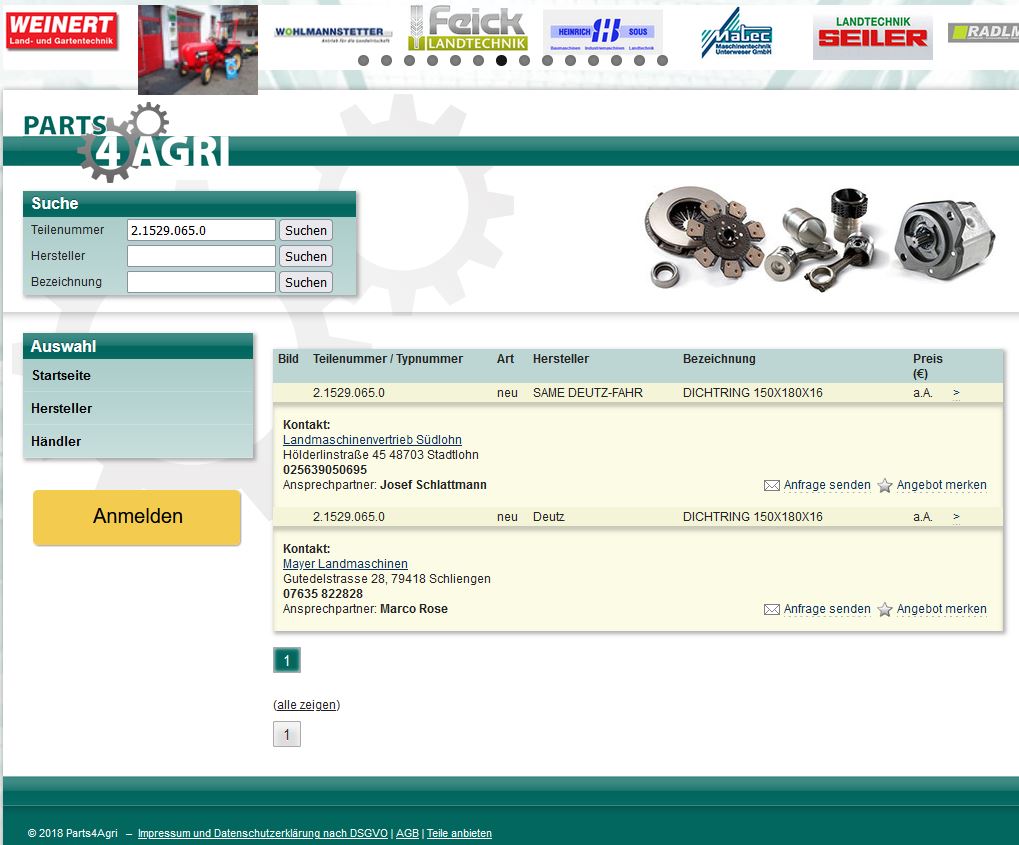This screenshot has width=1019, height=845.
Task: Click star icon for Landmaschinenvertrieb Südlohn offer
Action: [x=885, y=486]
